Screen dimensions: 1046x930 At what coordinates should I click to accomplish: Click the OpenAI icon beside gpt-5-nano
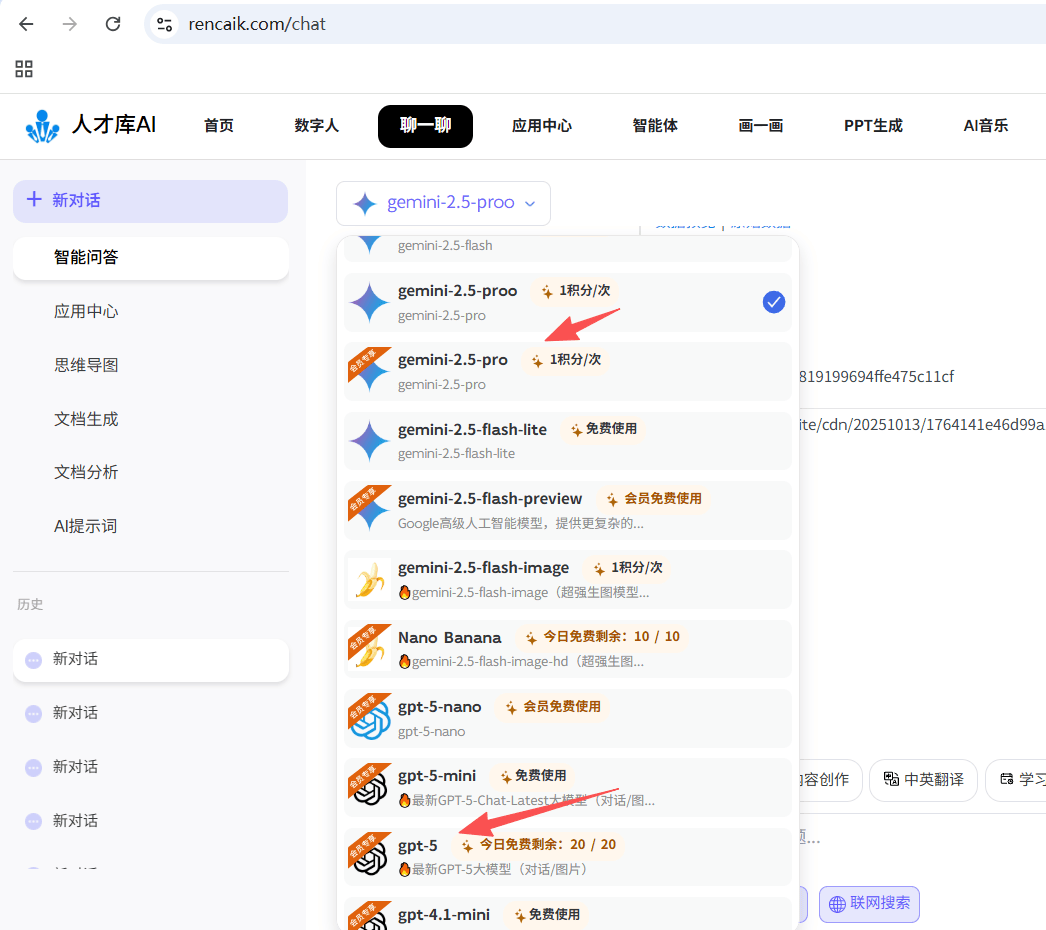(369, 718)
